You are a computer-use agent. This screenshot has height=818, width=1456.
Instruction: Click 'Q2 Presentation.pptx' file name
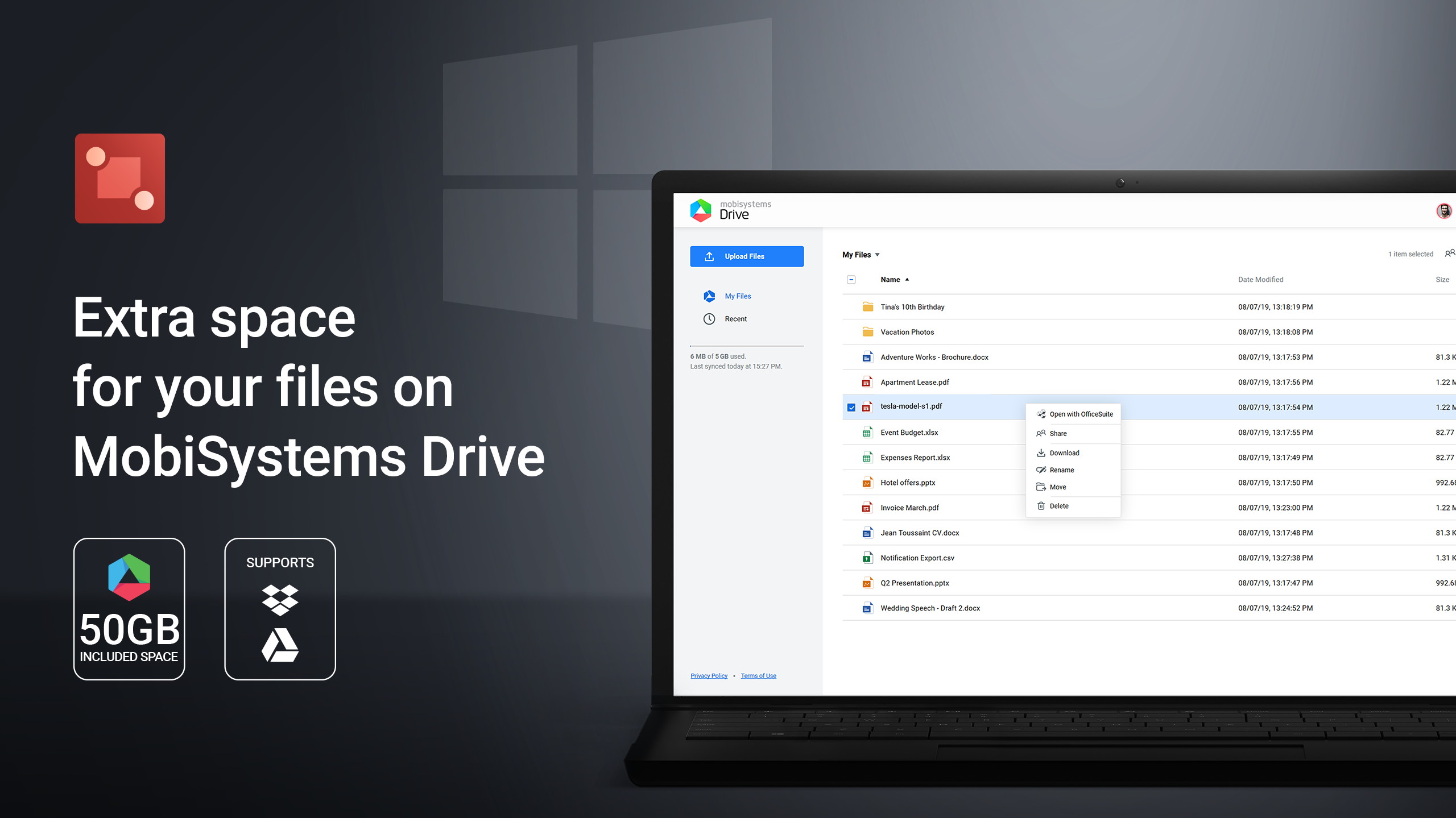coord(915,583)
